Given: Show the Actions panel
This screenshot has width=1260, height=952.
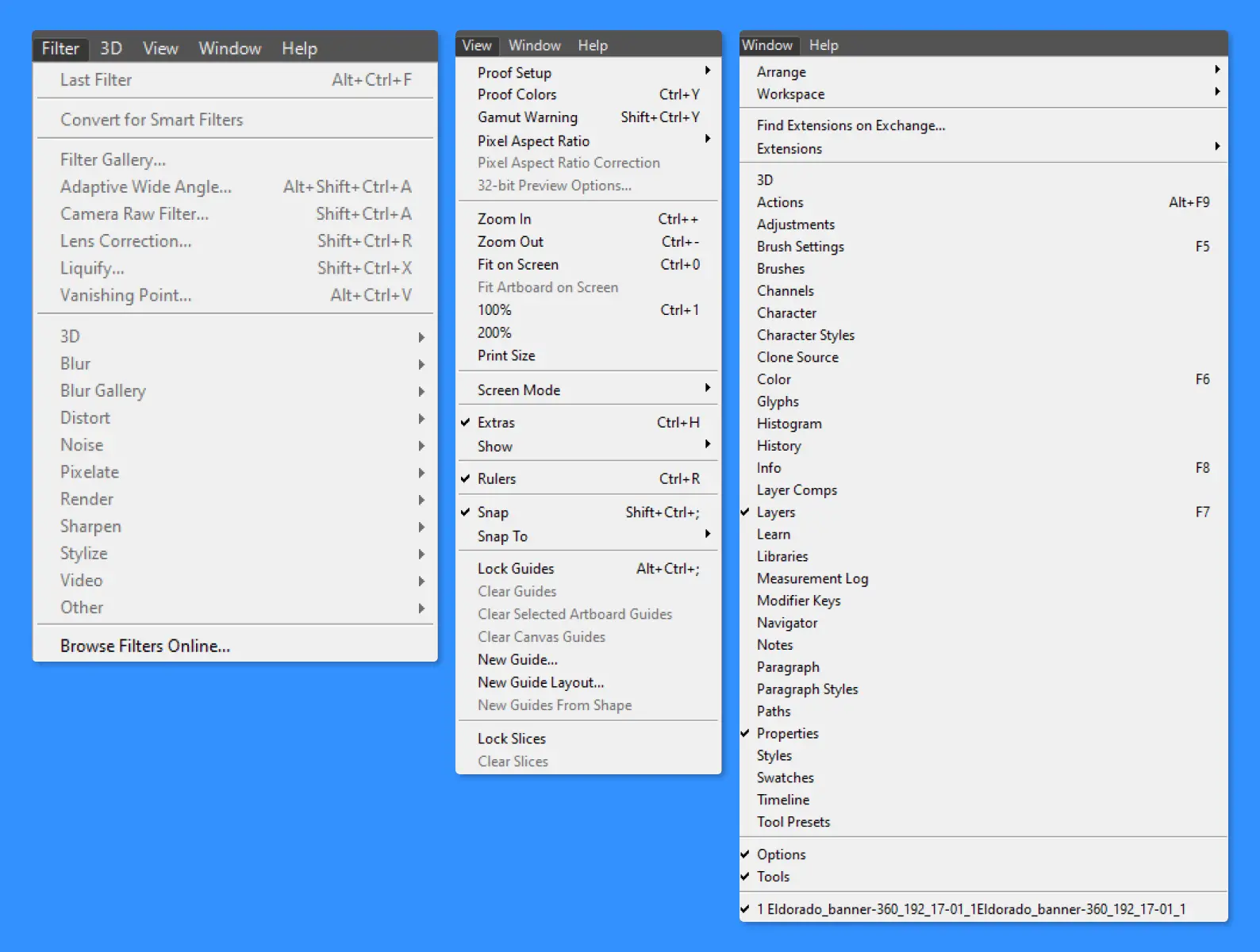Looking at the screenshot, I should (983, 202).
